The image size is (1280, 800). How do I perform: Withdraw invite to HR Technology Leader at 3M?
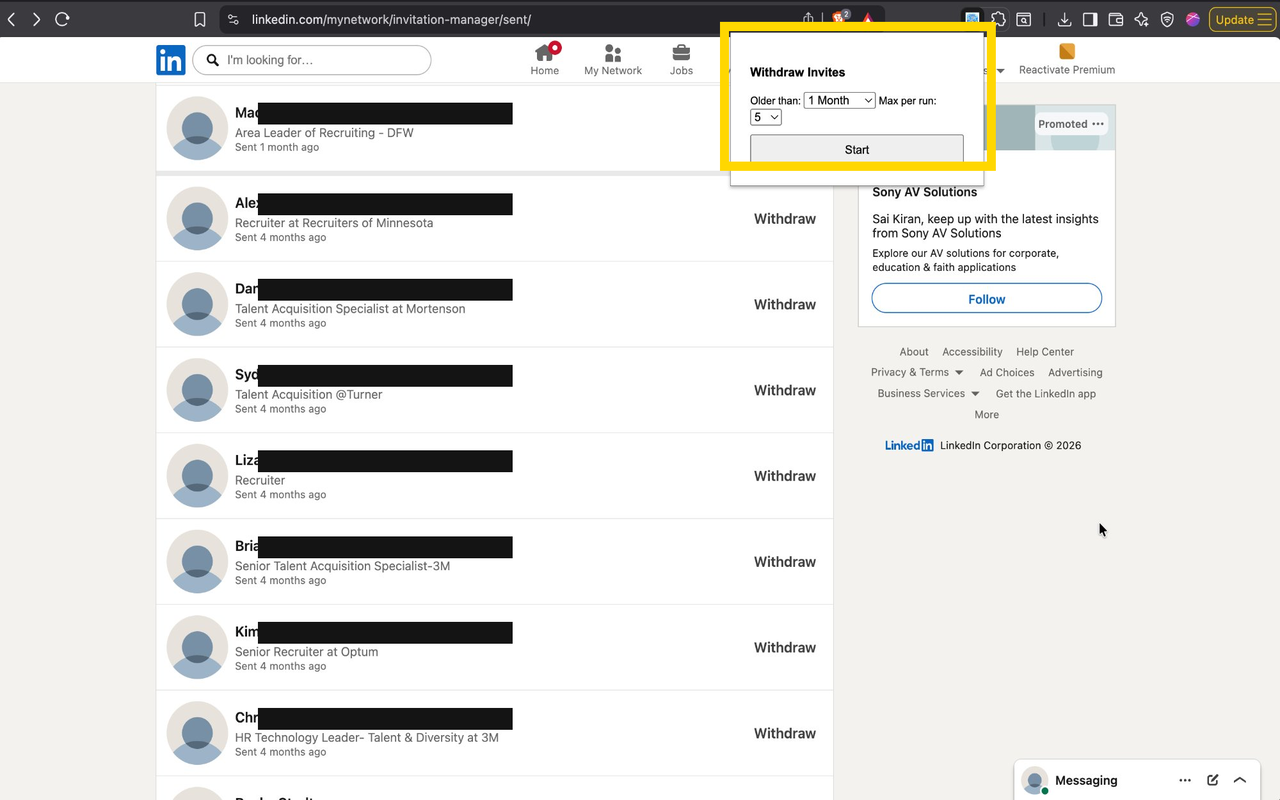[x=785, y=733]
